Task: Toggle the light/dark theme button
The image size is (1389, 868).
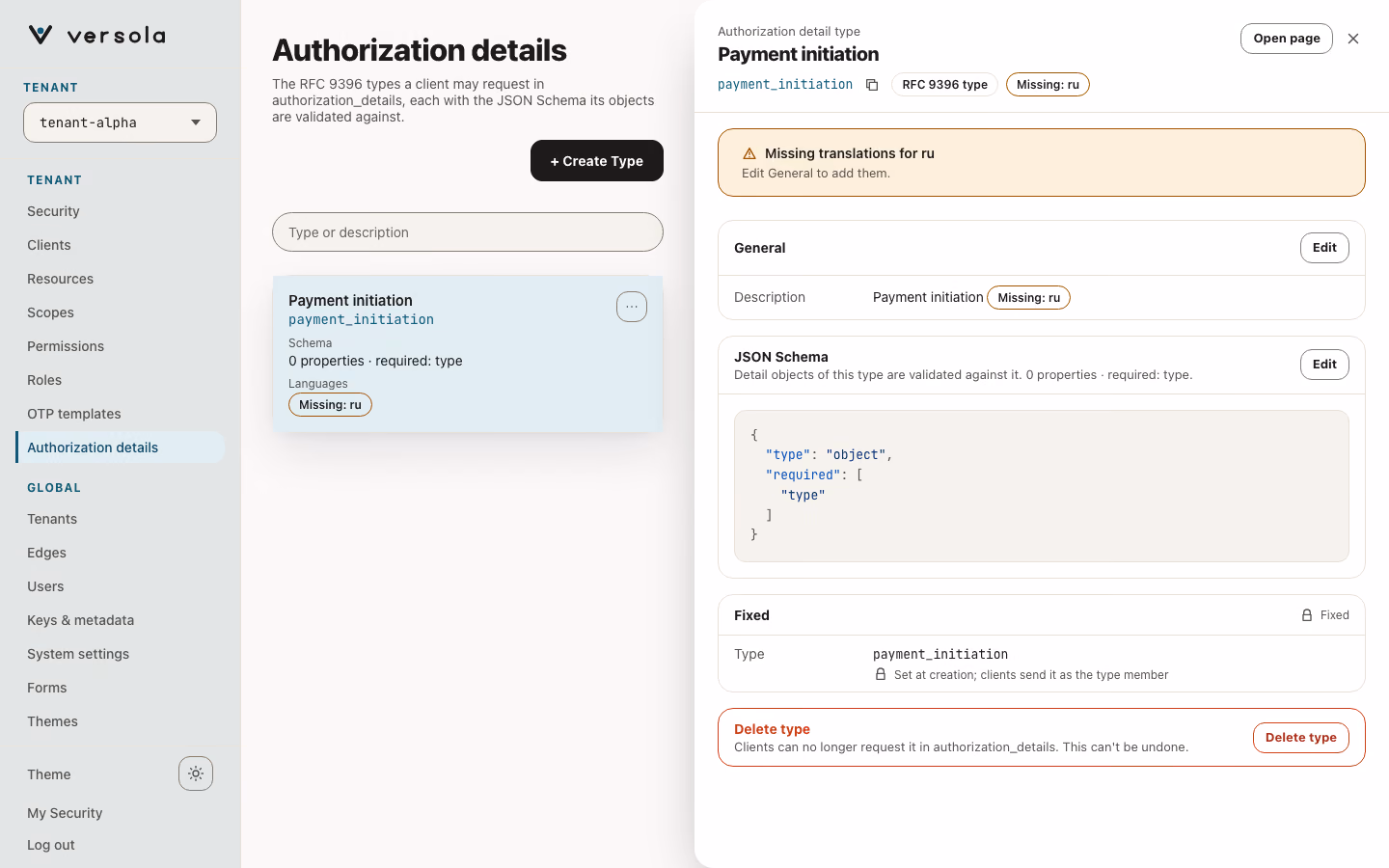Action: point(196,773)
